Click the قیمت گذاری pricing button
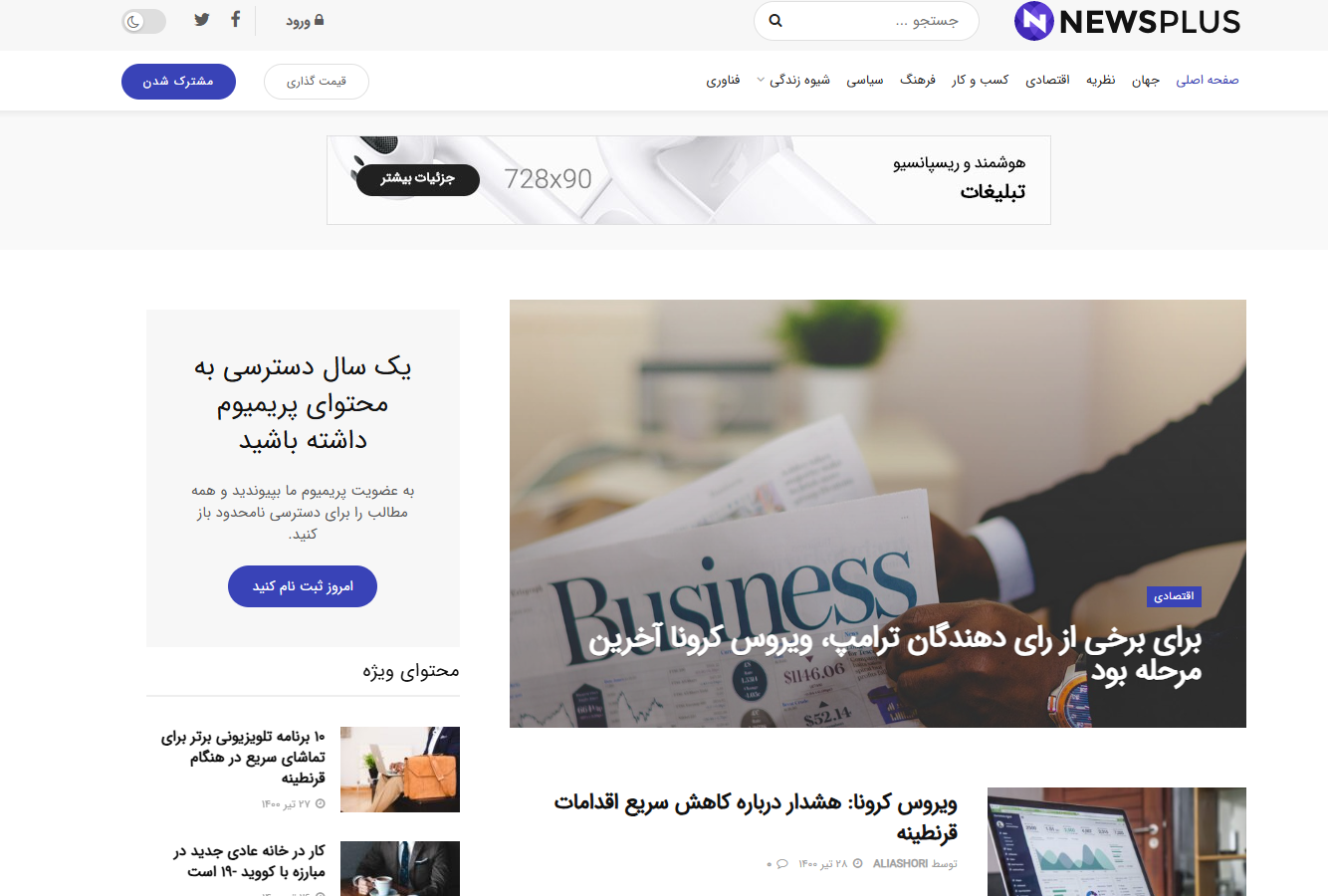This screenshot has width=1328, height=896. click(317, 82)
